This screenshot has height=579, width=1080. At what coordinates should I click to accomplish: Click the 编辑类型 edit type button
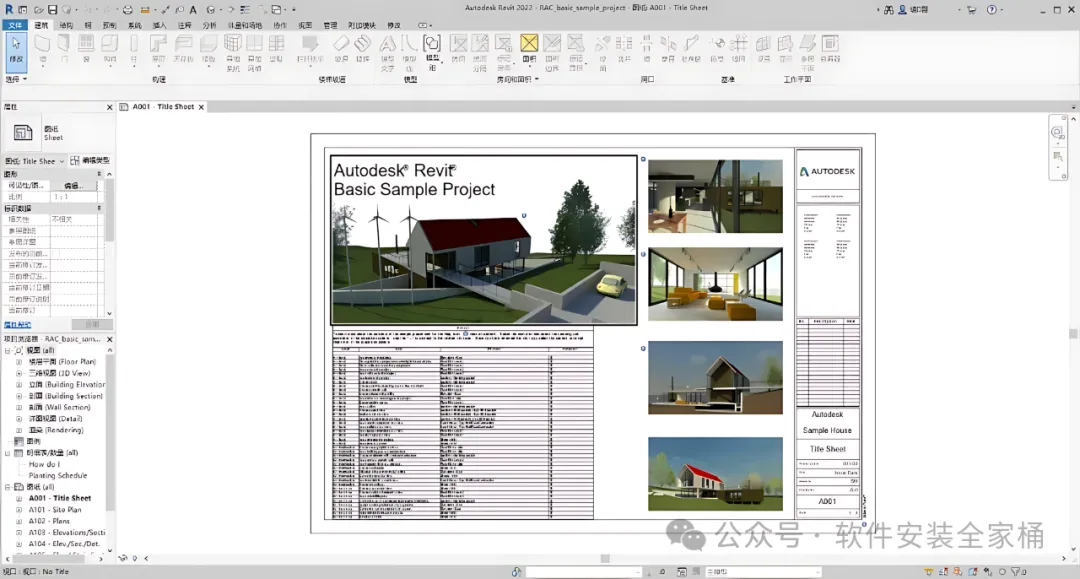[x=90, y=160]
